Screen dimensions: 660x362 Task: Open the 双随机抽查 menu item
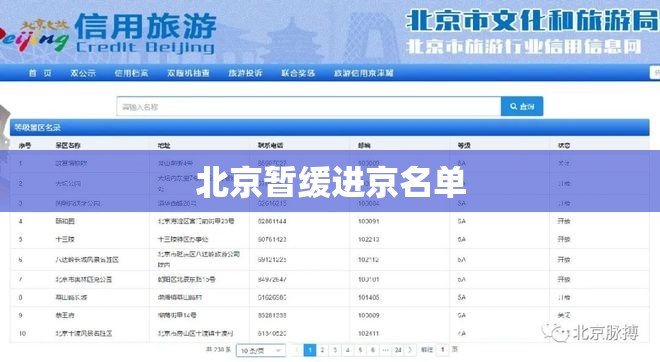pyautogui.click(x=188, y=73)
